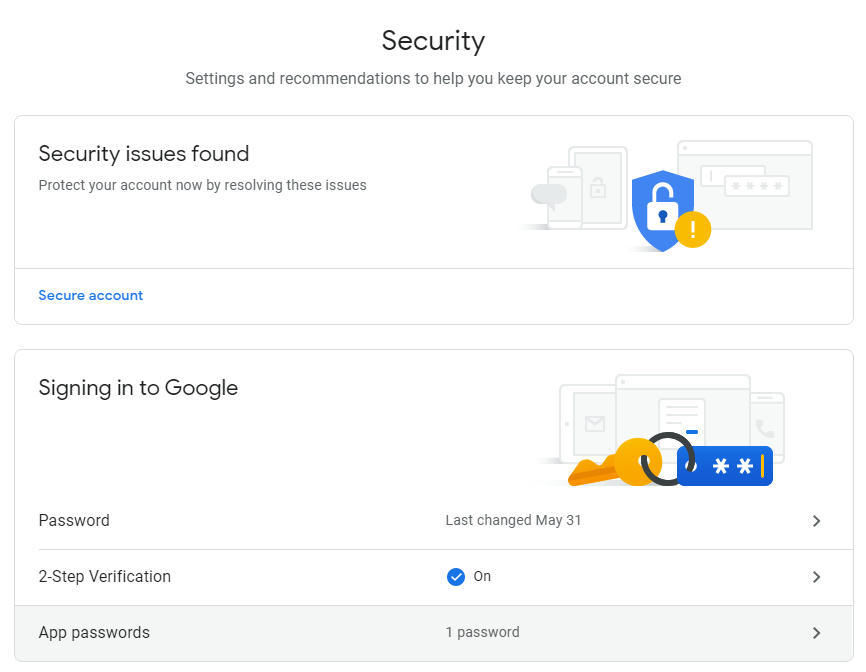
Task: Open the App passwords row
Action: (x=434, y=633)
